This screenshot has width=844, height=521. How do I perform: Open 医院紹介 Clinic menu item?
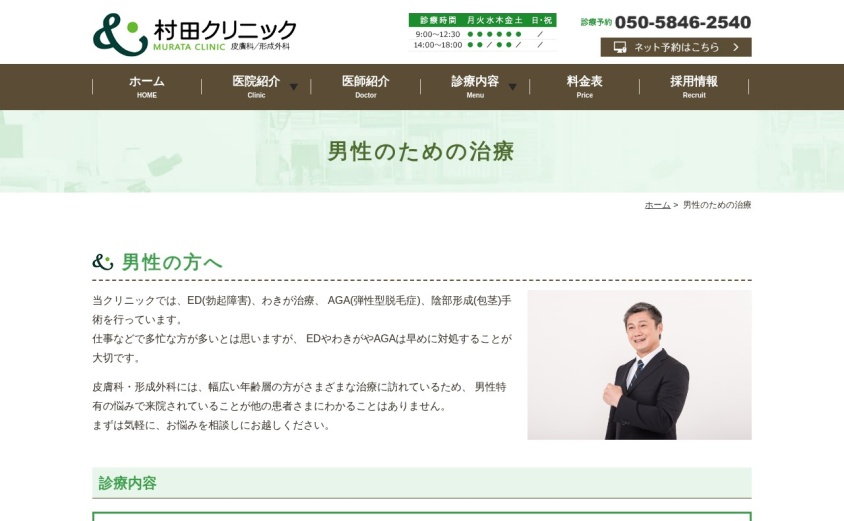(256, 87)
